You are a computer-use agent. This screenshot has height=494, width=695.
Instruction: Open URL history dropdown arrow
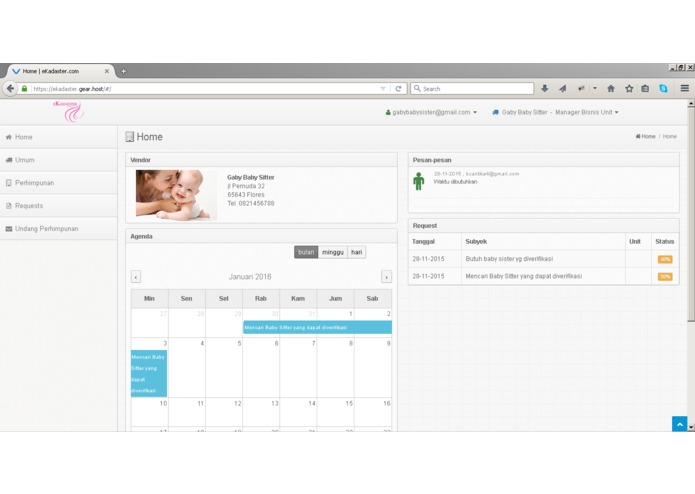pyautogui.click(x=383, y=89)
